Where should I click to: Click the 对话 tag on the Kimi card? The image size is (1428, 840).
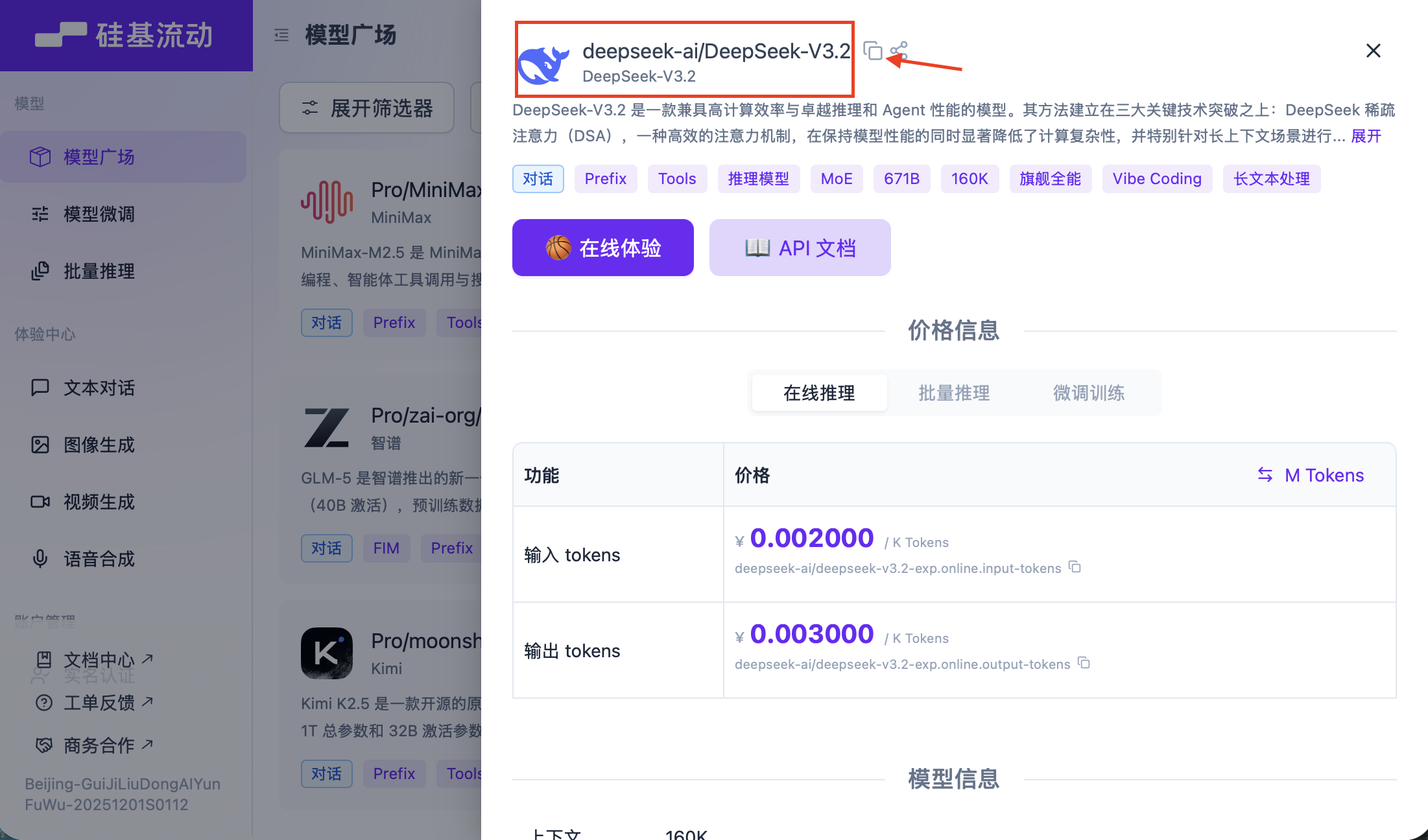coord(327,774)
